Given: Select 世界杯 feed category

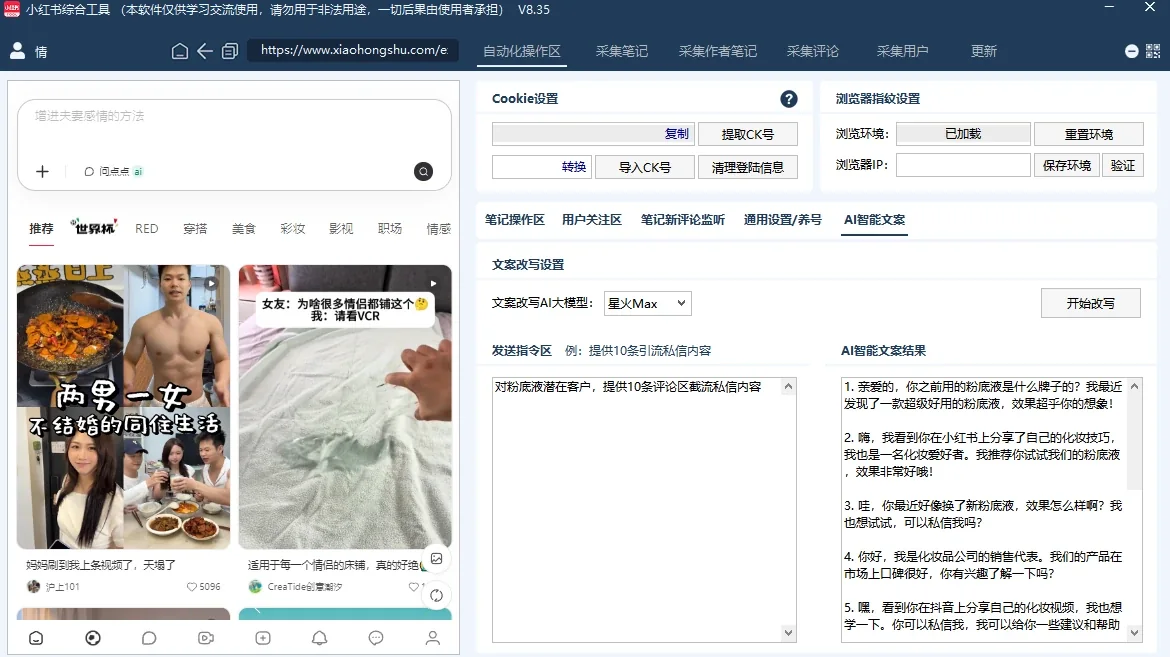Looking at the screenshot, I should [x=94, y=227].
